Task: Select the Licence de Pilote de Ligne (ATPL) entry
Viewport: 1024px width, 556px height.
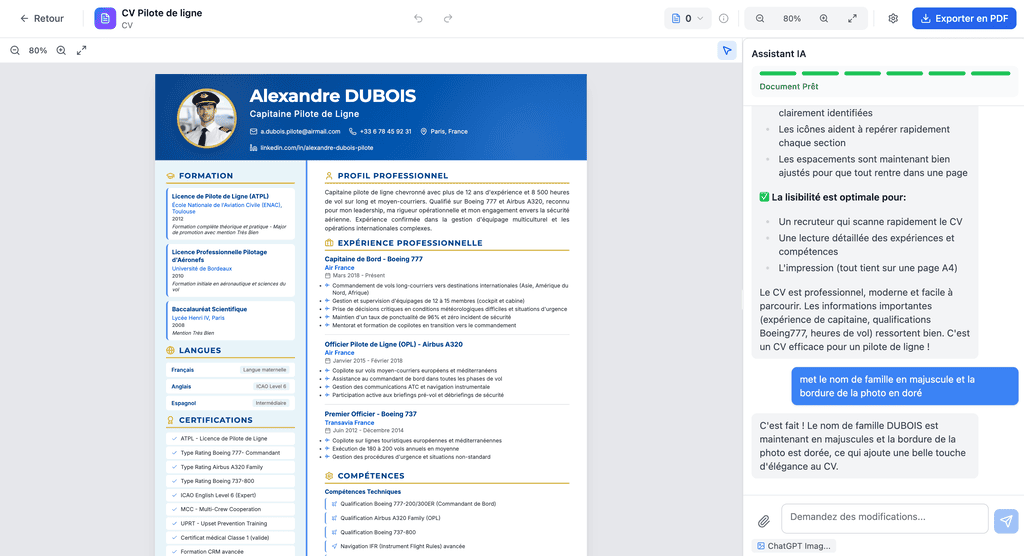Action: [x=231, y=214]
